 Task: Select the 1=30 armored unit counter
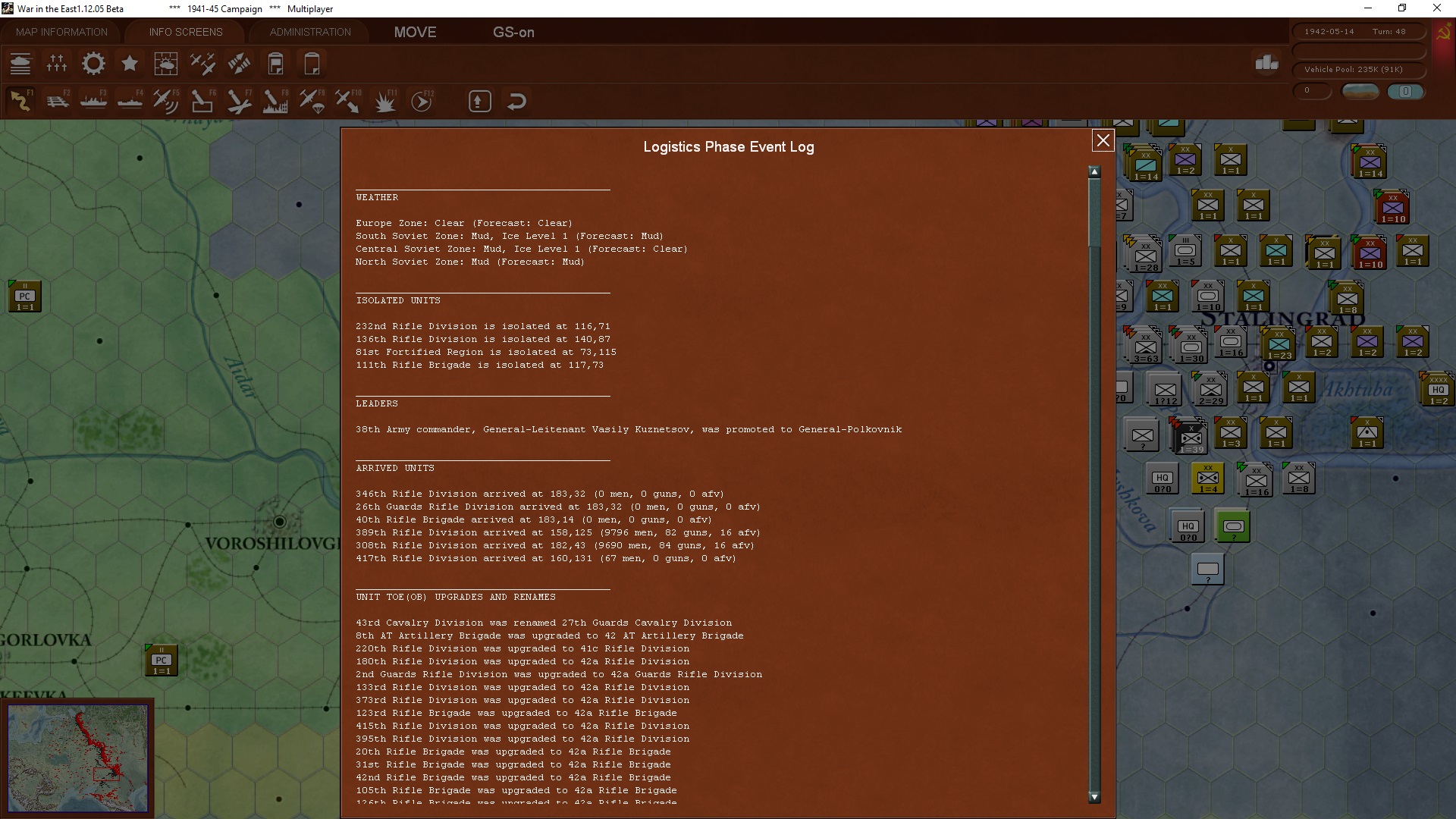(x=1191, y=345)
